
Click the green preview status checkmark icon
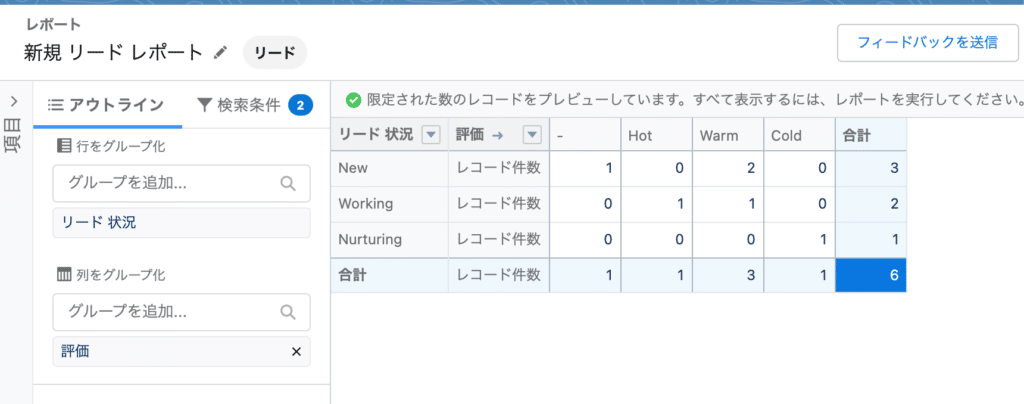coord(353,101)
